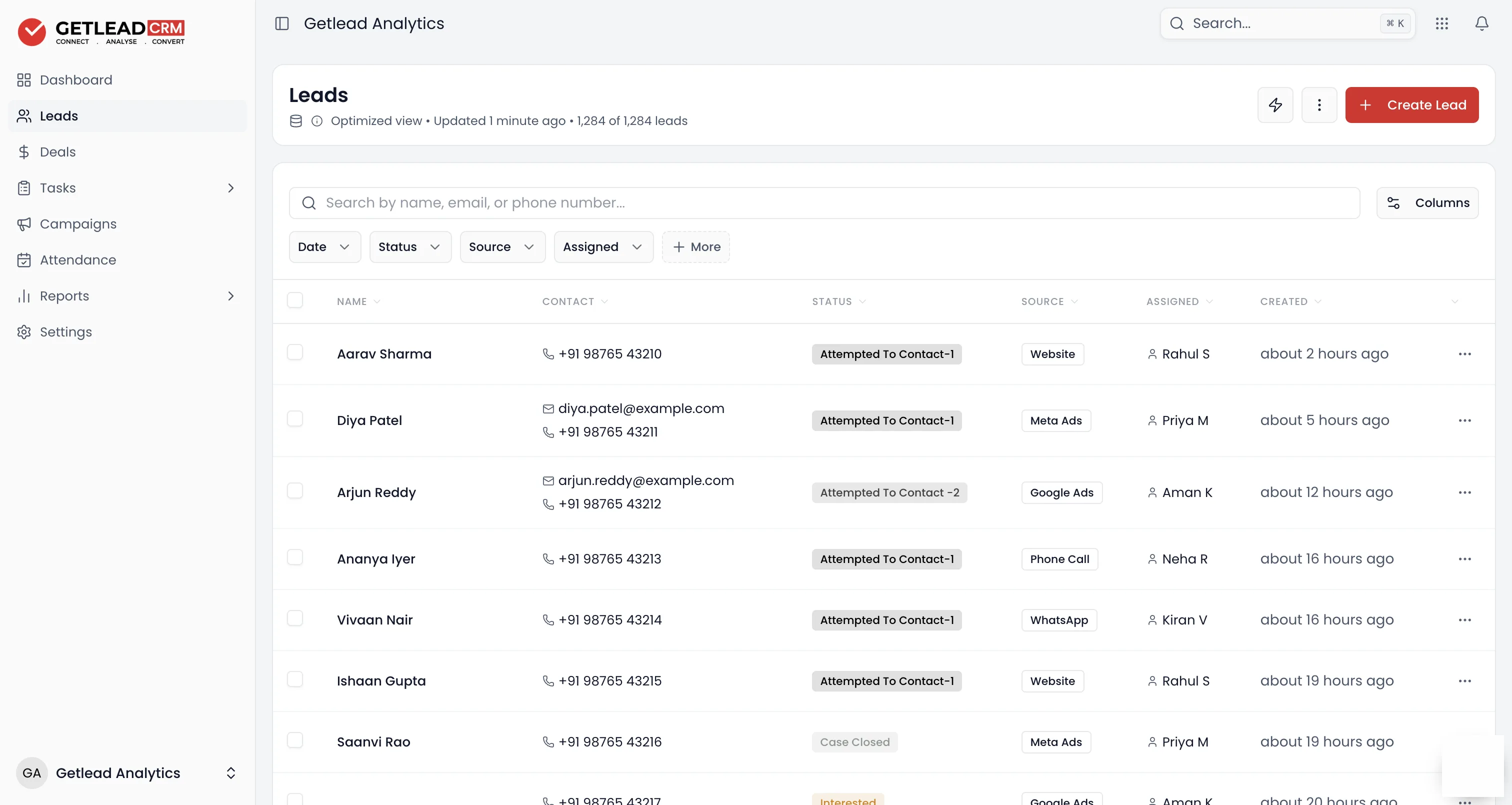Viewport: 1512px width, 805px height.
Task: Select Diya Patel's row checkbox
Action: point(294,418)
